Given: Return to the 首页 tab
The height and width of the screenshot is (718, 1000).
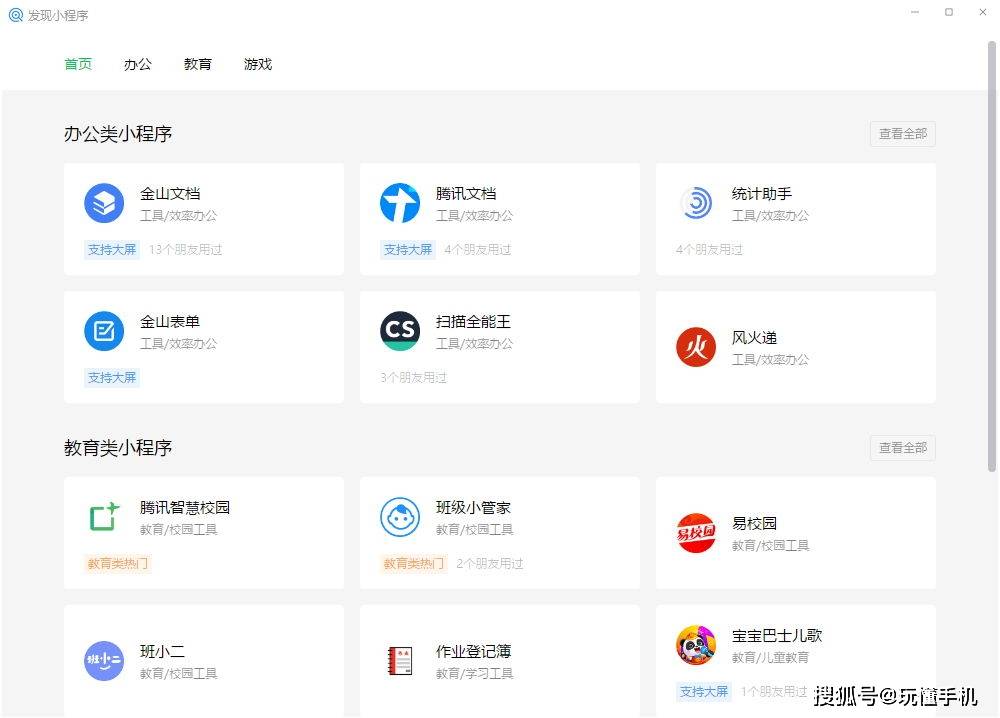Looking at the screenshot, I should tap(78, 64).
